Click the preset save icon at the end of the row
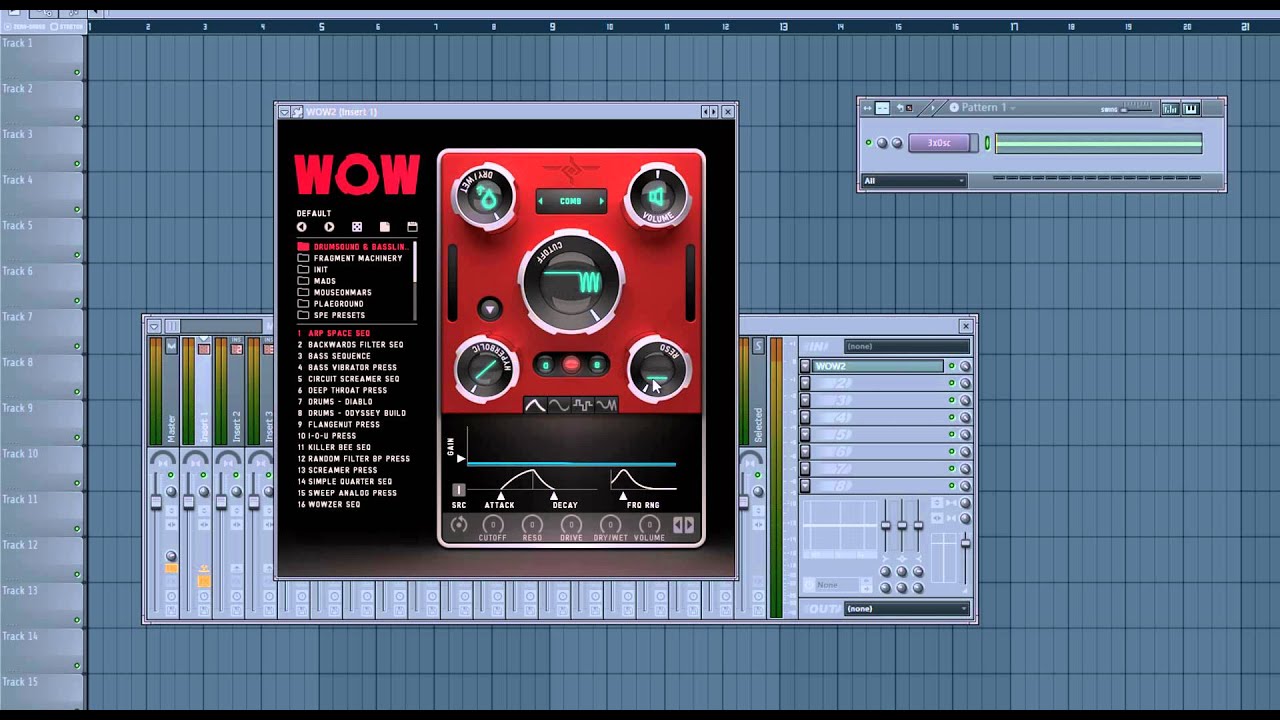Image resolution: width=1280 pixels, height=720 pixels. point(412,227)
